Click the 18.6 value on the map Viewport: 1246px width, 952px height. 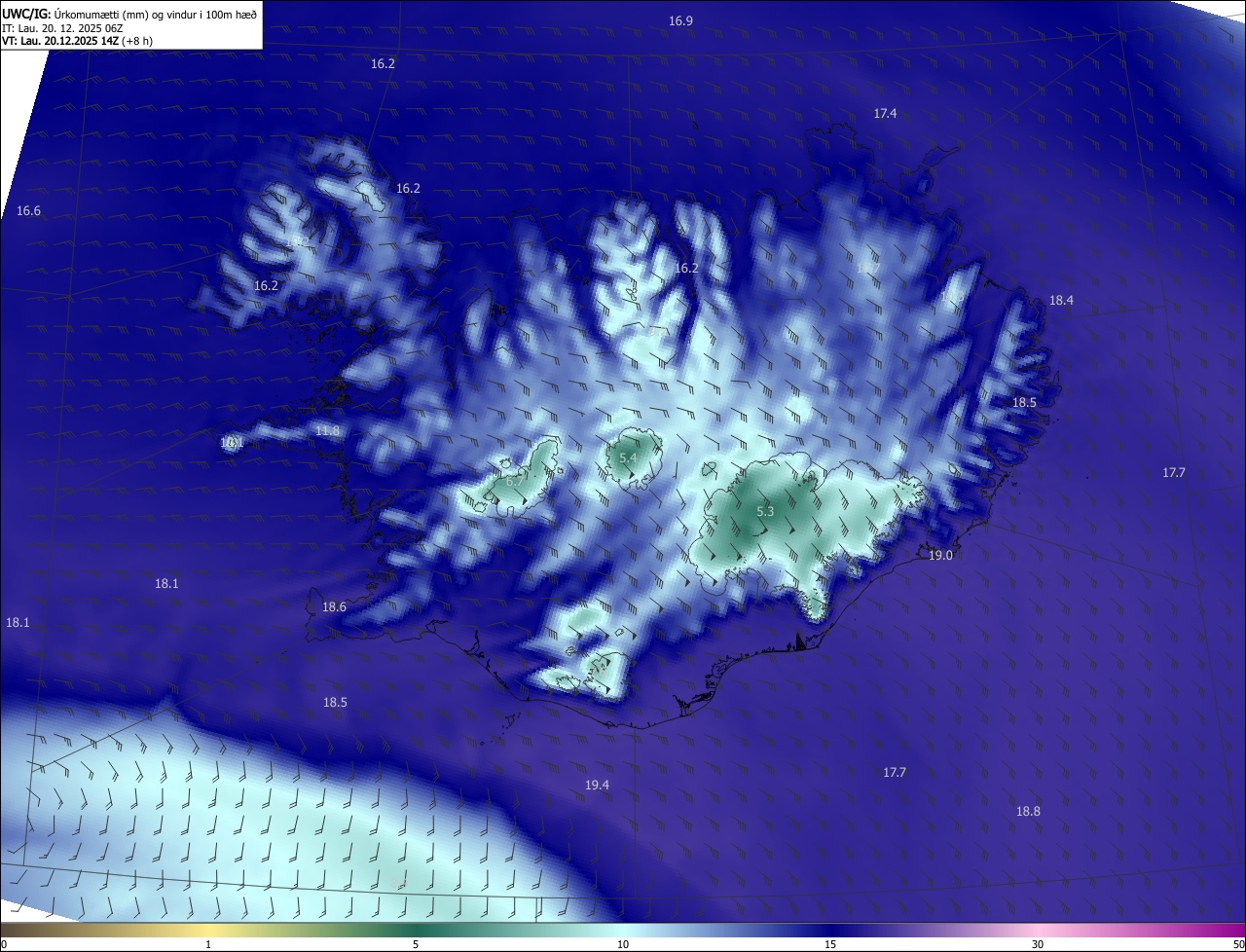click(334, 607)
